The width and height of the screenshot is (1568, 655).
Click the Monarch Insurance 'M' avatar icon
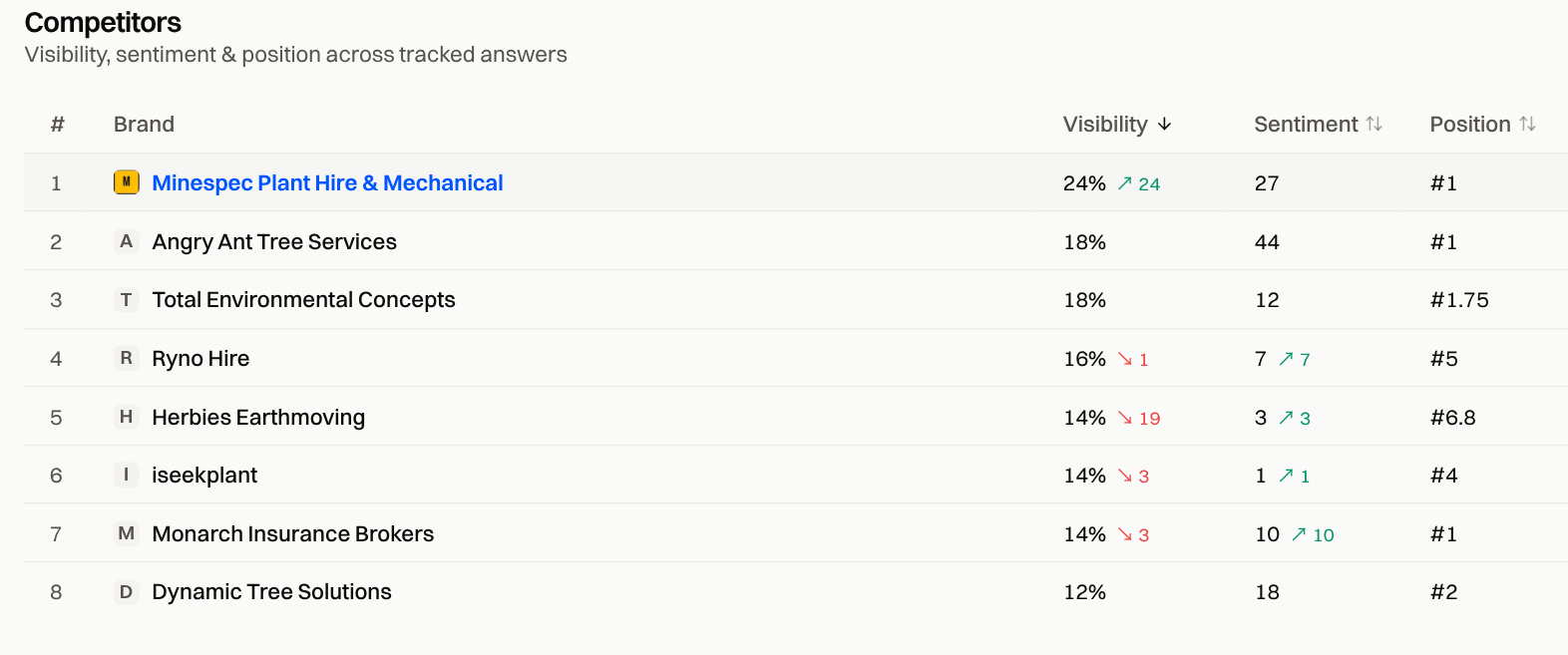(x=126, y=533)
